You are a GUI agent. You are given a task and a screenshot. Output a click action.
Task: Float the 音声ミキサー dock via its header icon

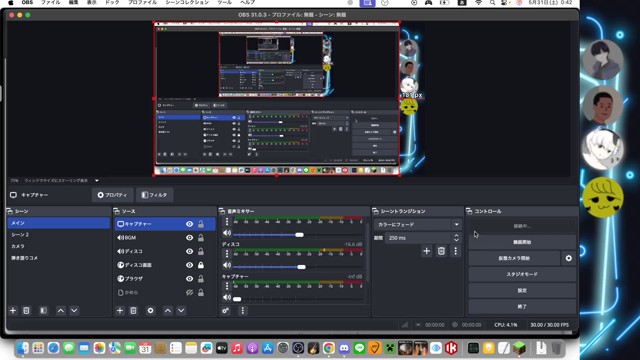222,211
